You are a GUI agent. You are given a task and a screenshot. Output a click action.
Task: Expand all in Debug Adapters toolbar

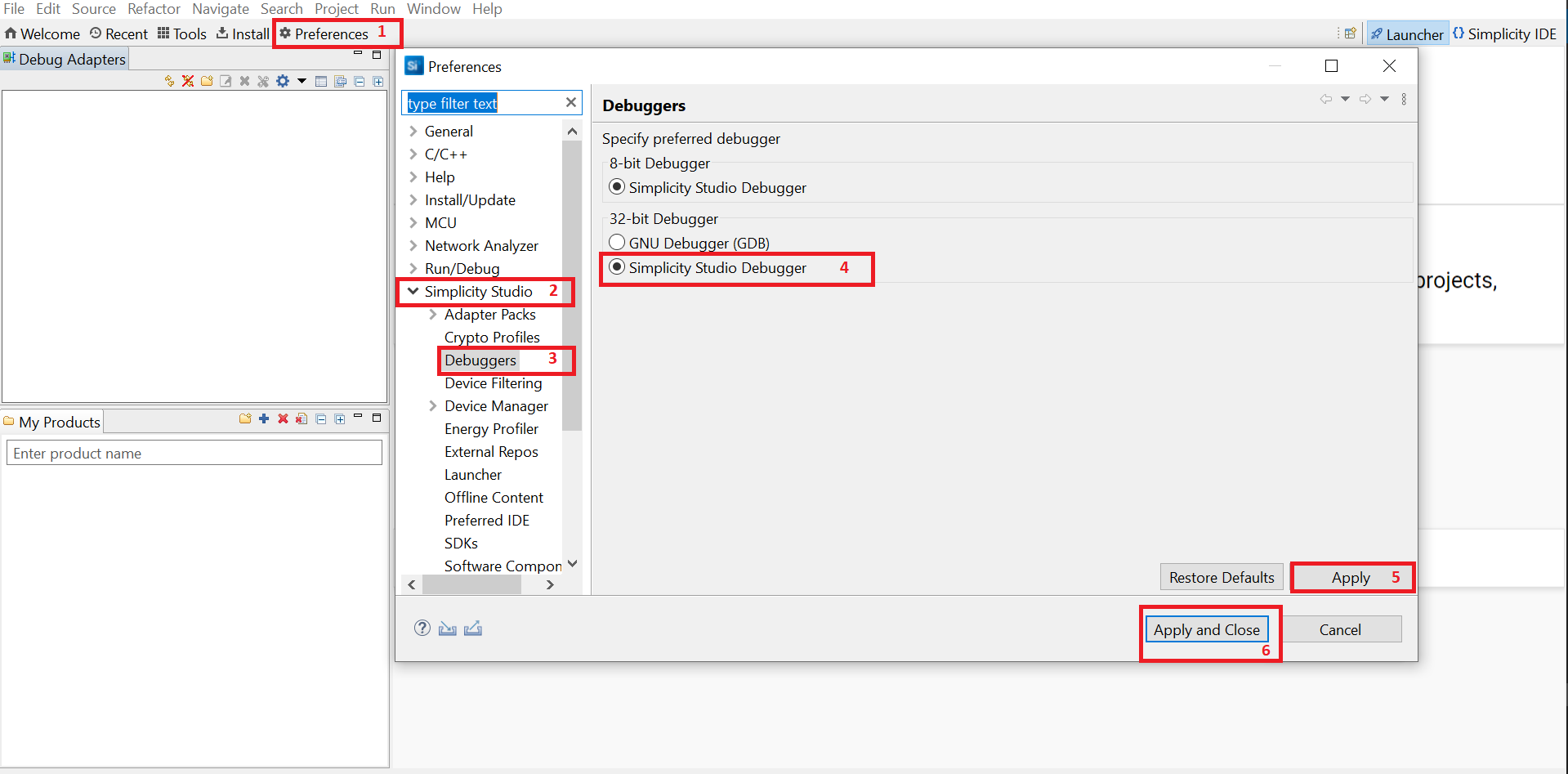coord(378,81)
